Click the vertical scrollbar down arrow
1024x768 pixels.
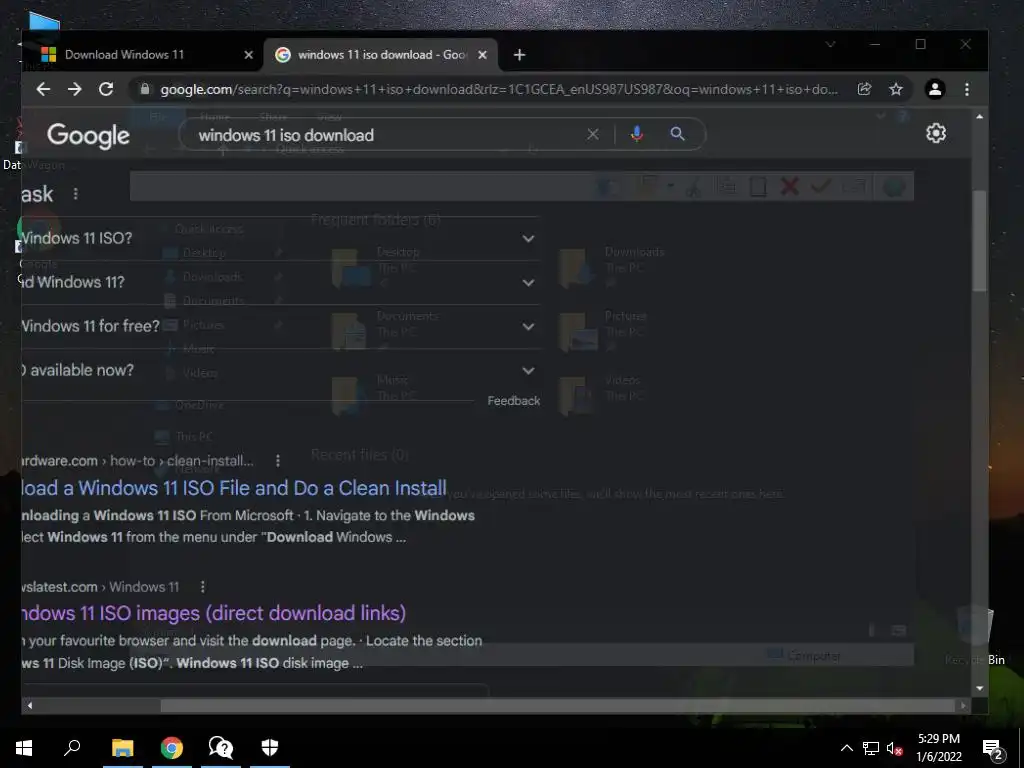979,688
